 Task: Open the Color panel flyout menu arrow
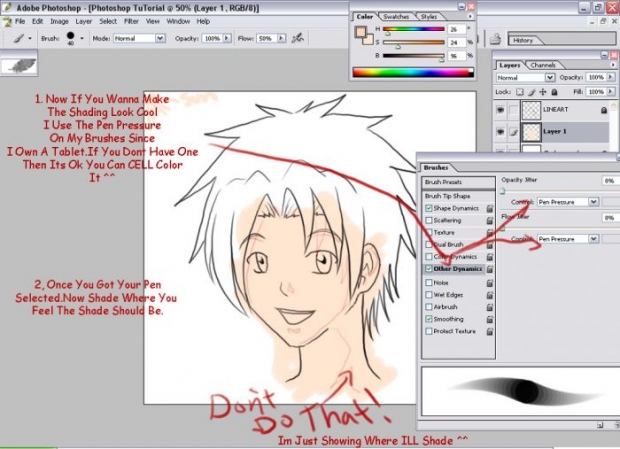point(470,17)
